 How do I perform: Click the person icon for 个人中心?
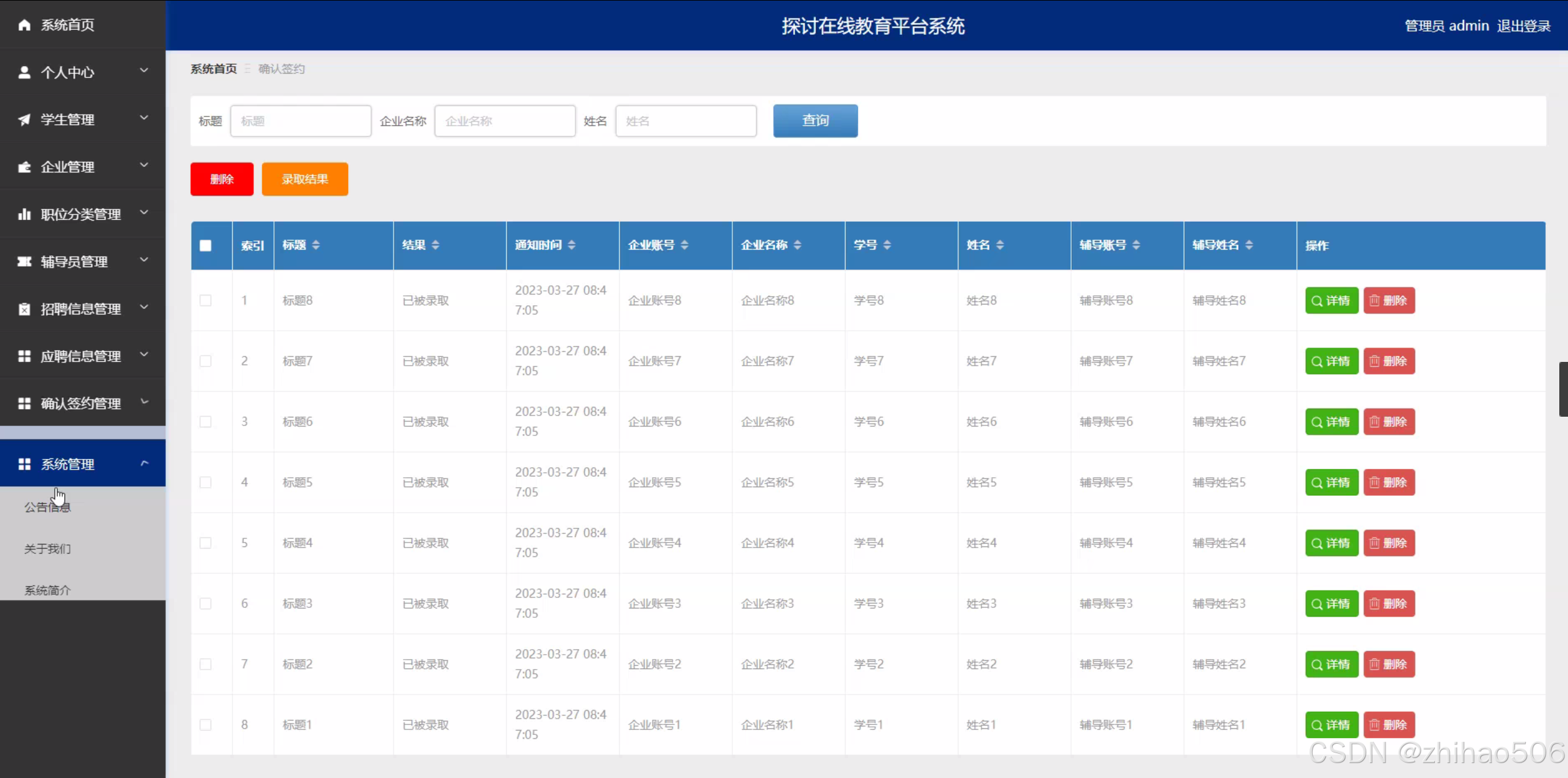[x=24, y=72]
